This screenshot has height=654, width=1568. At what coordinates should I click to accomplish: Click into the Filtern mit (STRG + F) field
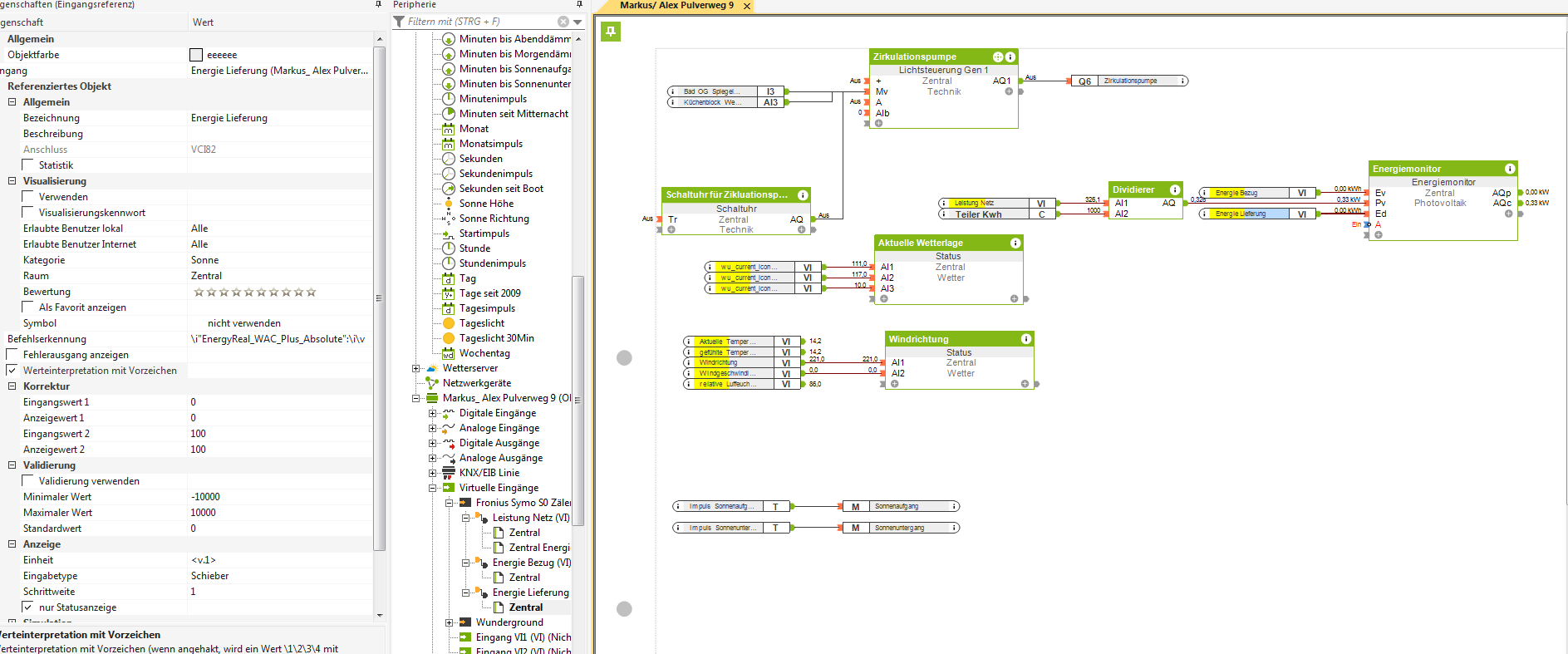(480, 22)
